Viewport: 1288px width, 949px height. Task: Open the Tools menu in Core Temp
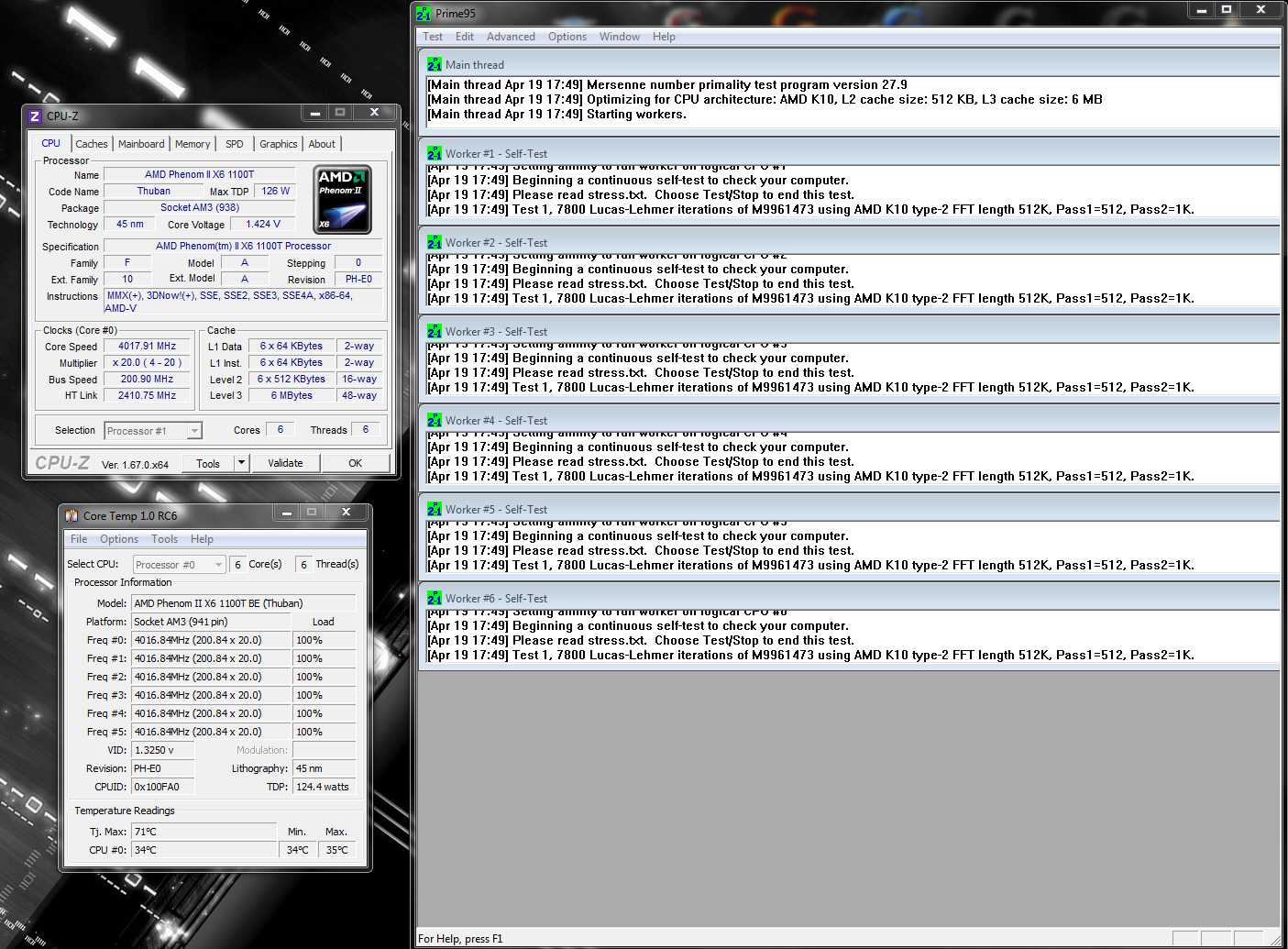(x=165, y=539)
